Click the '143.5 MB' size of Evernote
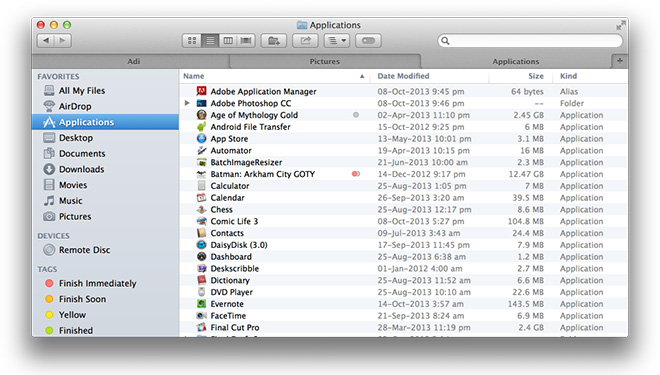 point(525,304)
